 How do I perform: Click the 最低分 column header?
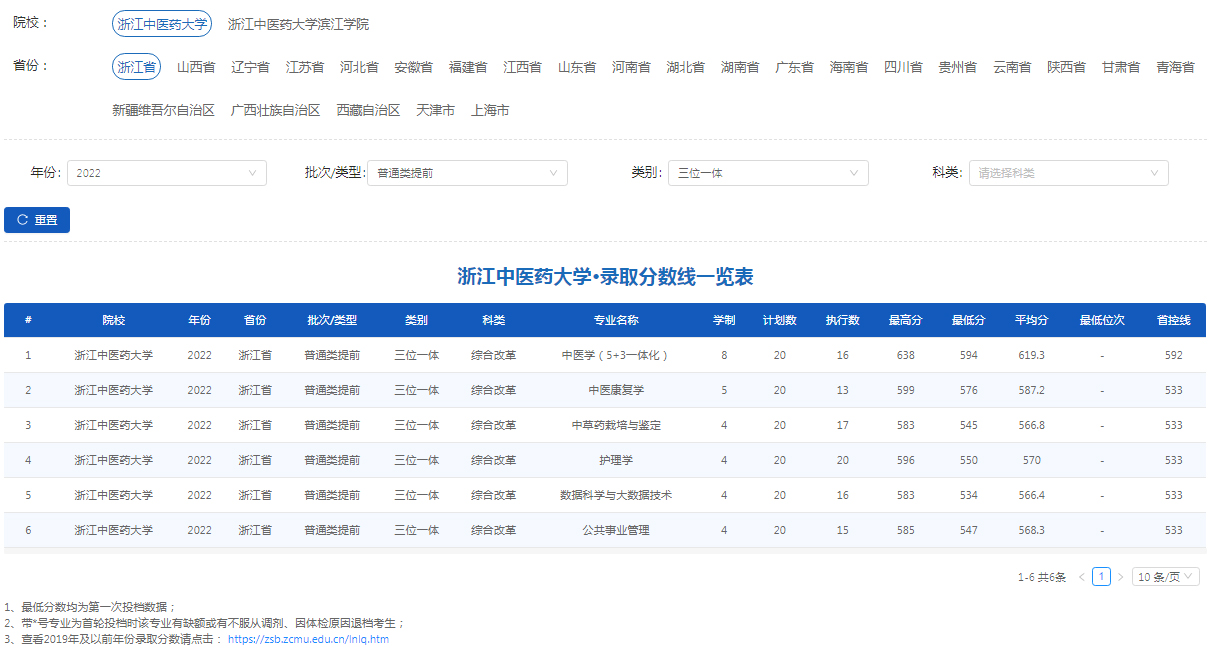968,320
